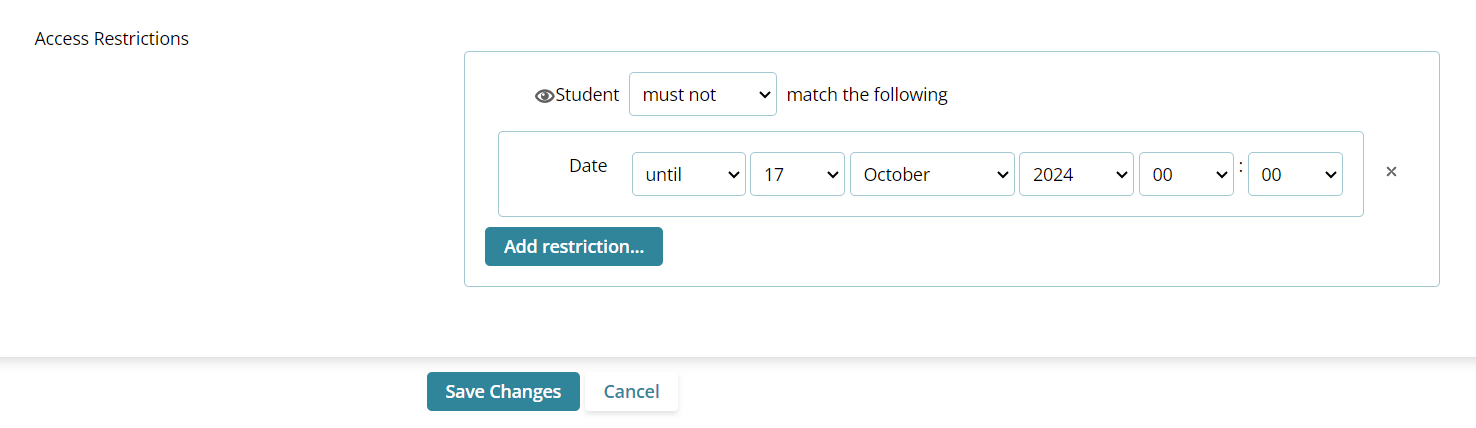Open the day dropdown showing 17

coord(797,174)
